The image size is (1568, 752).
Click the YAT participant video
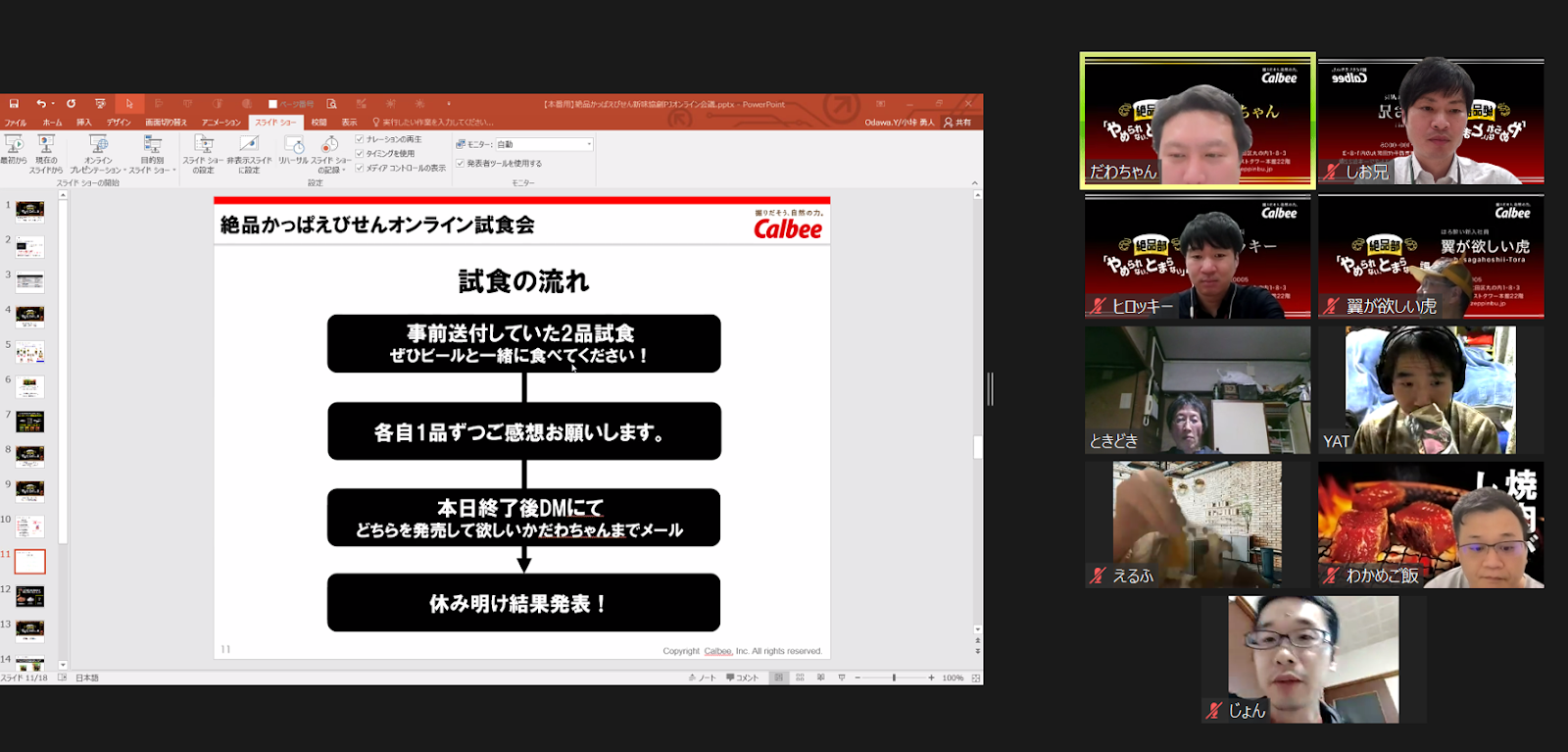(x=1431, y=390)
